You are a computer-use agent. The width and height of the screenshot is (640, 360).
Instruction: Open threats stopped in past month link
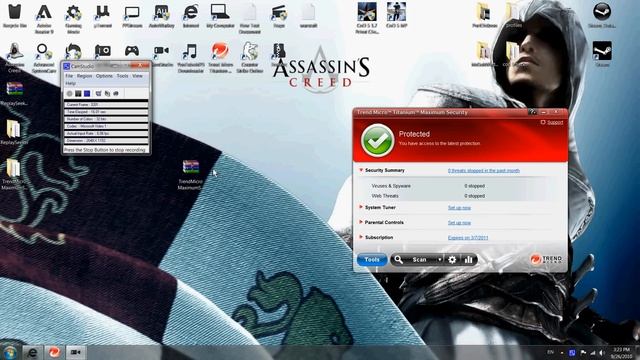click(484, 171)
